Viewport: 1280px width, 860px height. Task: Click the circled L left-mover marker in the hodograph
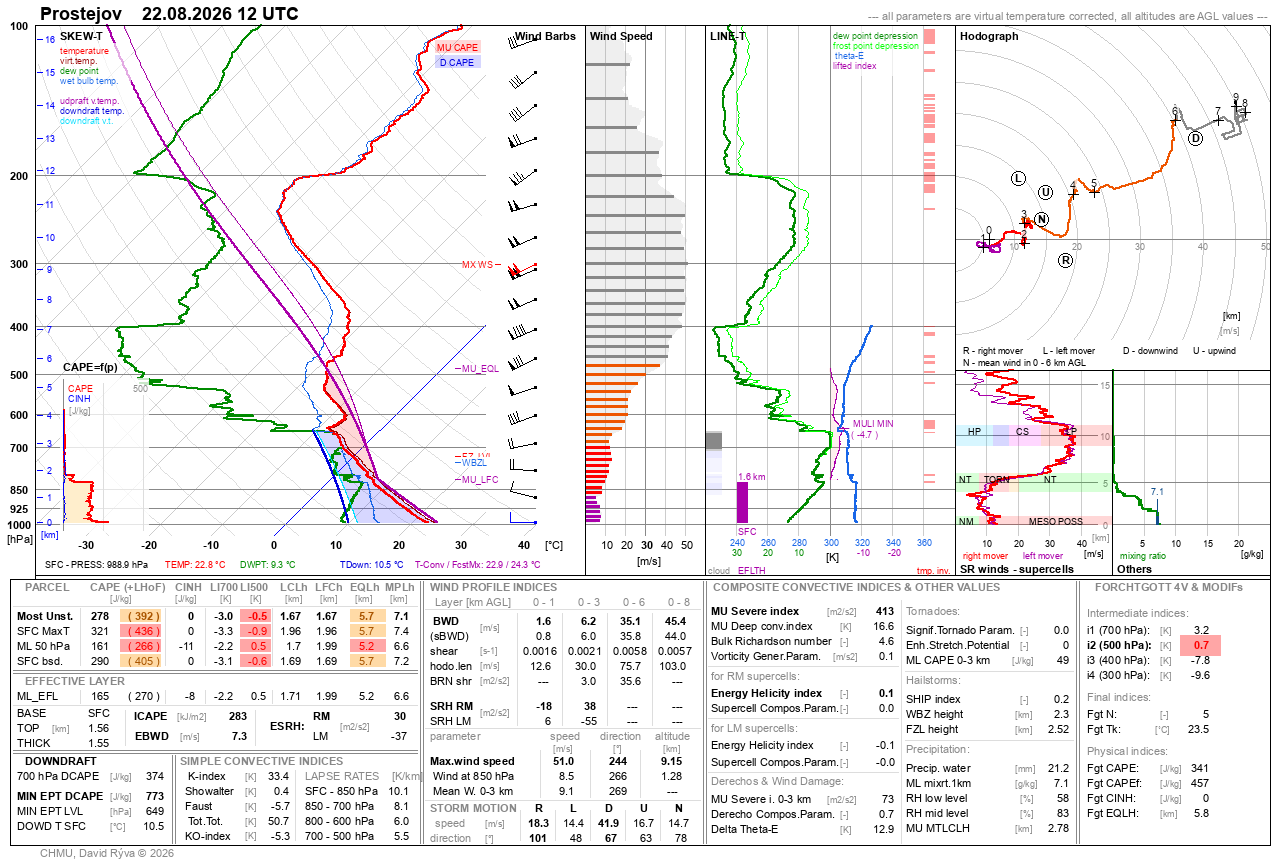pos(1018,179)
